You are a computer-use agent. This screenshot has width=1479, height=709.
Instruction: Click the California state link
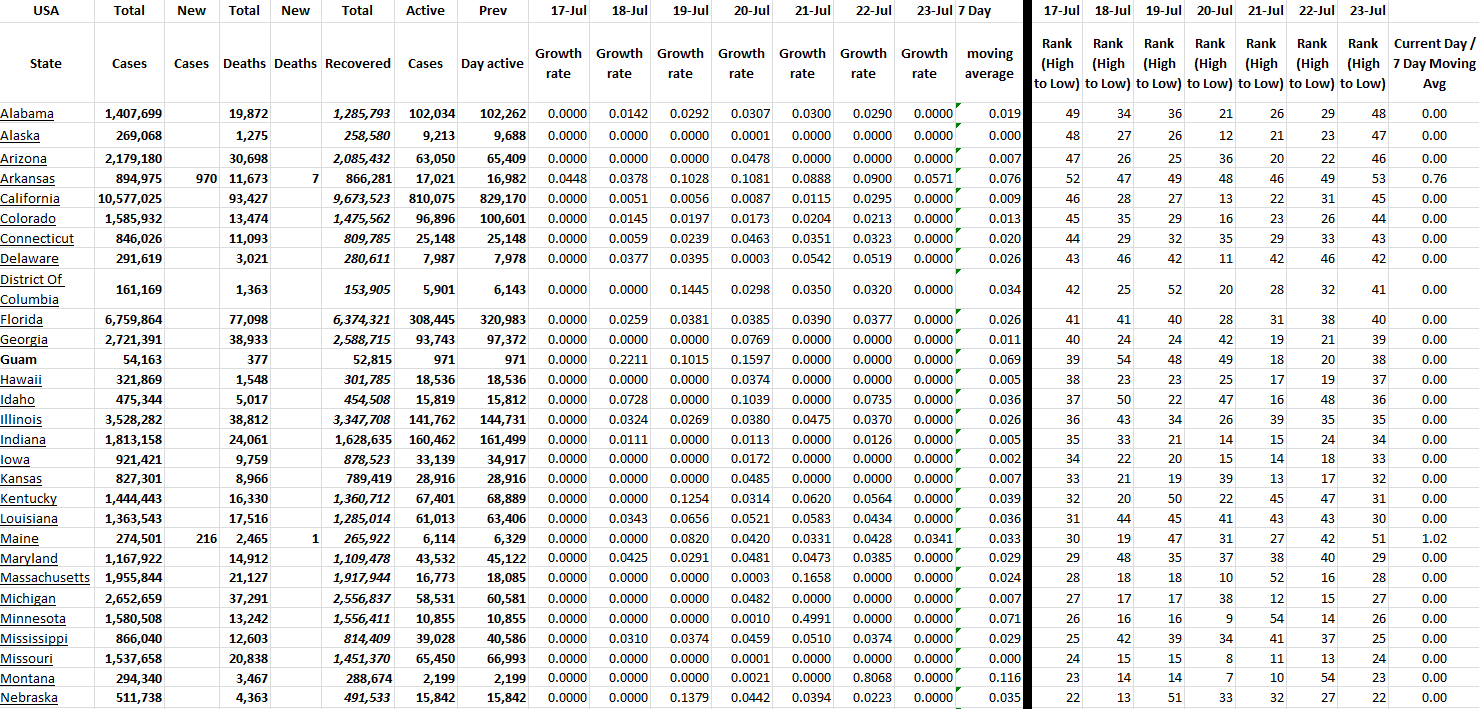(30, 199)
